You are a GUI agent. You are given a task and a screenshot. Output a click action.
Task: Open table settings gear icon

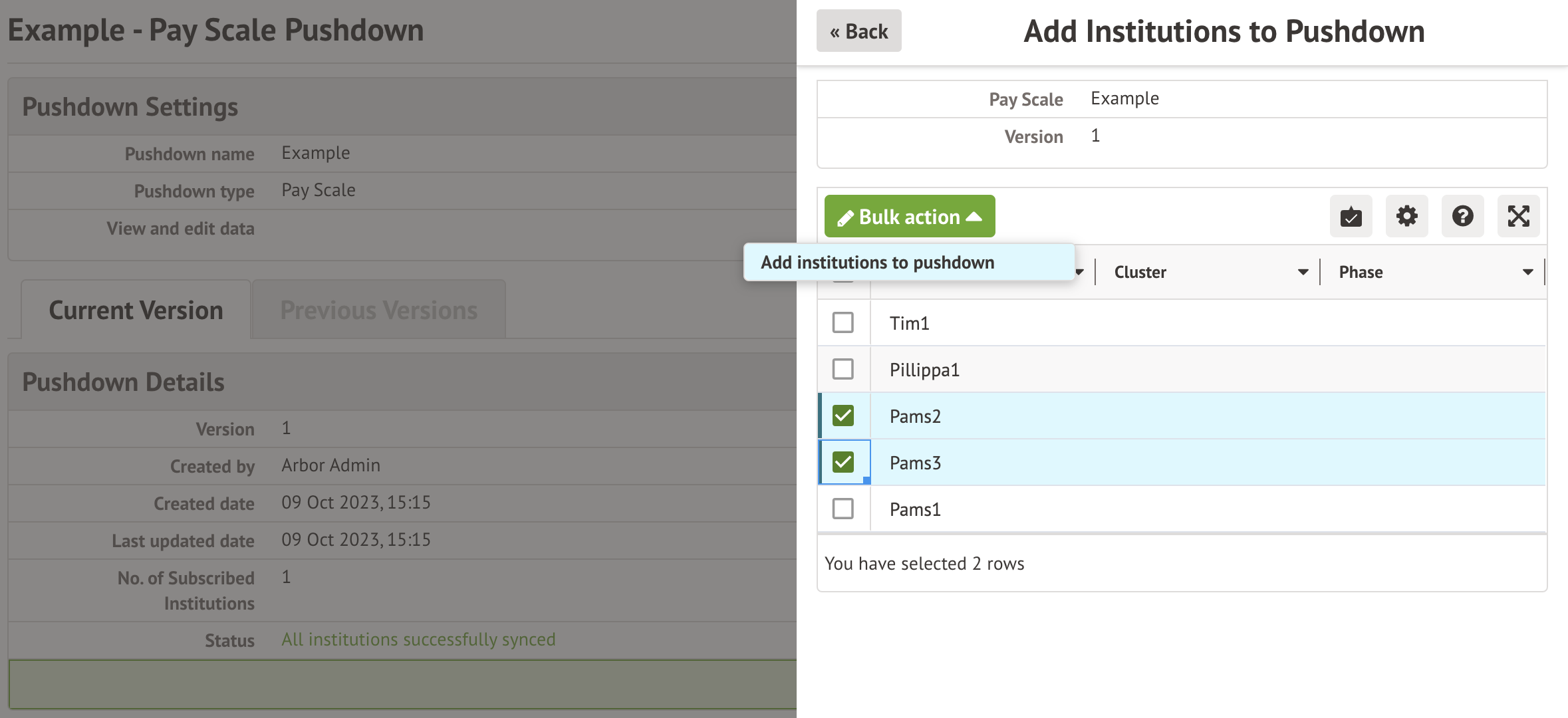point(1406,216)
